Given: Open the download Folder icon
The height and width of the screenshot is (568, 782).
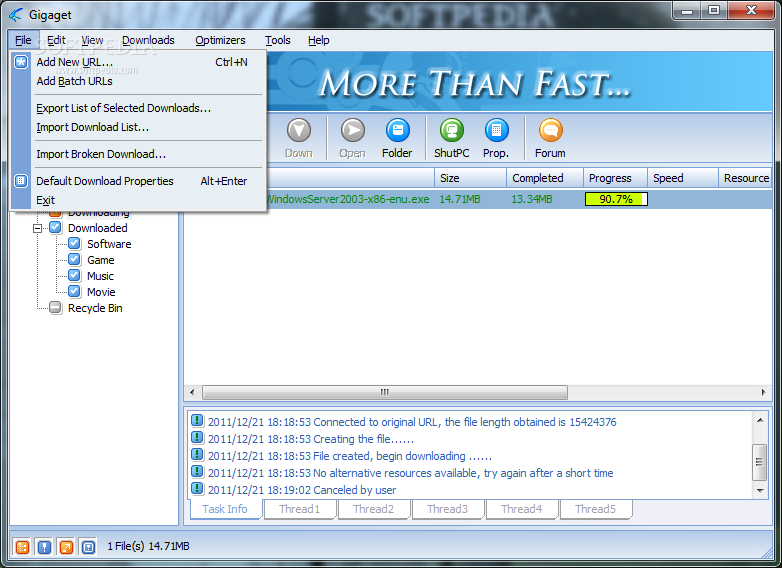Looking at the screenshot, I should click(397, 131).
